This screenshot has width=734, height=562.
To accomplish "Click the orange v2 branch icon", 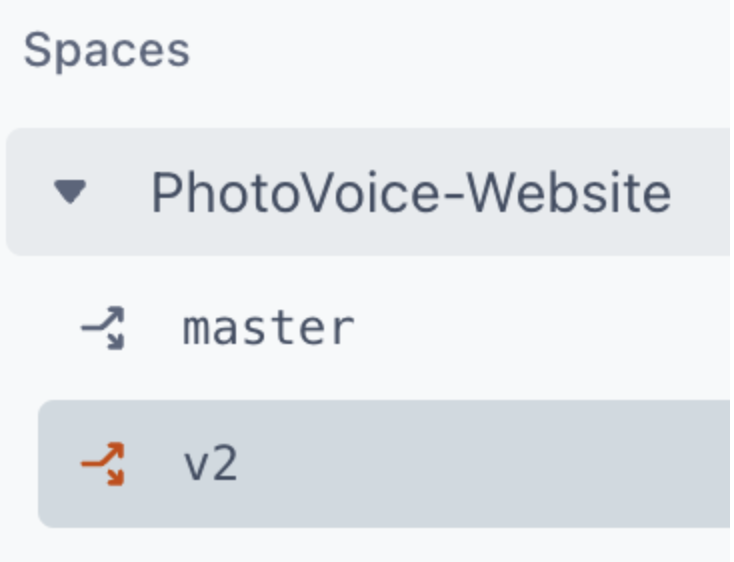I will pos(103,464).
